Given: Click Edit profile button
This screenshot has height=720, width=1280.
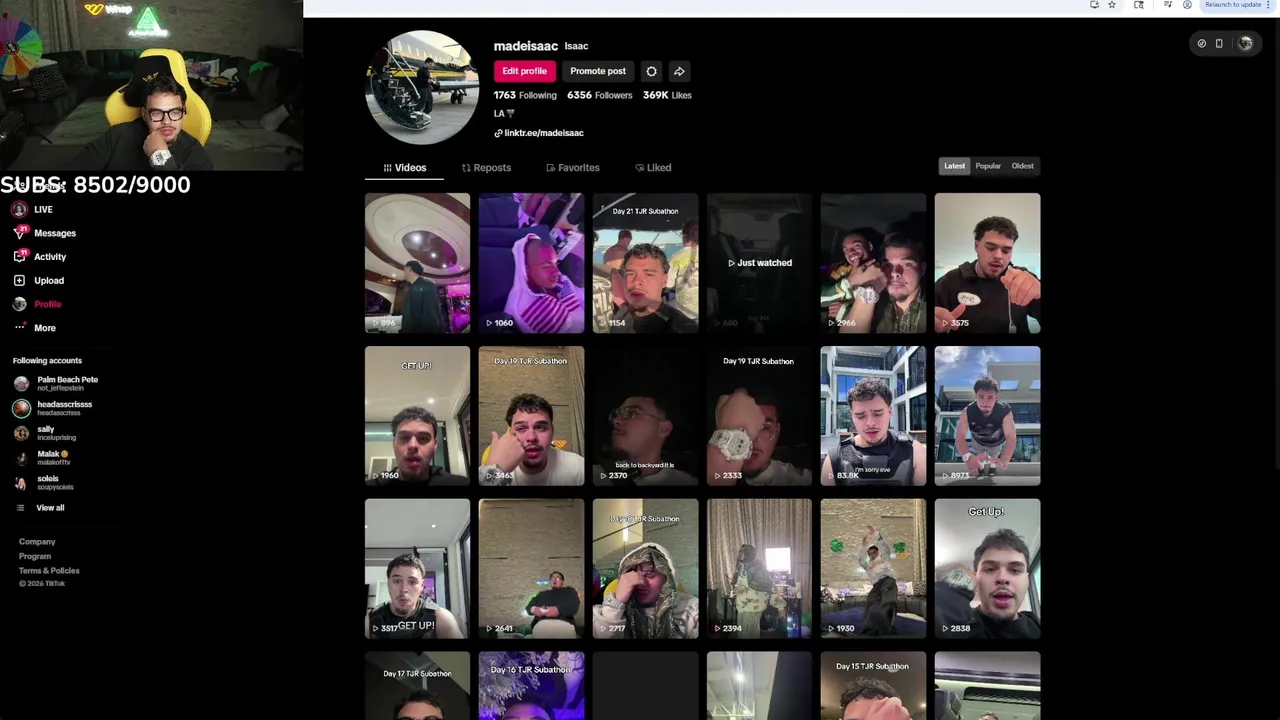Looking at the screenshot, I should 524,71.
